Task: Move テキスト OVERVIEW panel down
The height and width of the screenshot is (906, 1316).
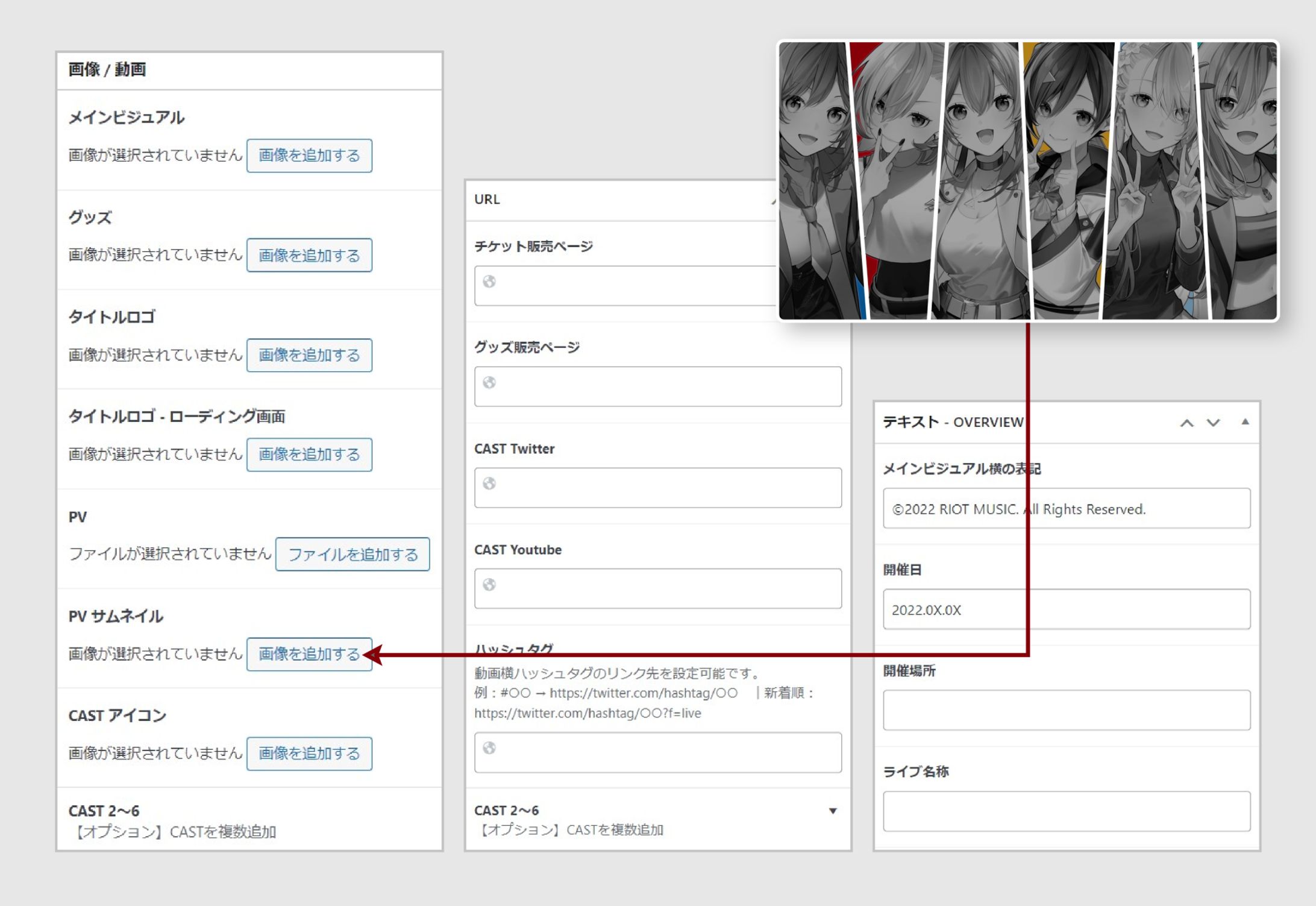Action: [1213, 423]
